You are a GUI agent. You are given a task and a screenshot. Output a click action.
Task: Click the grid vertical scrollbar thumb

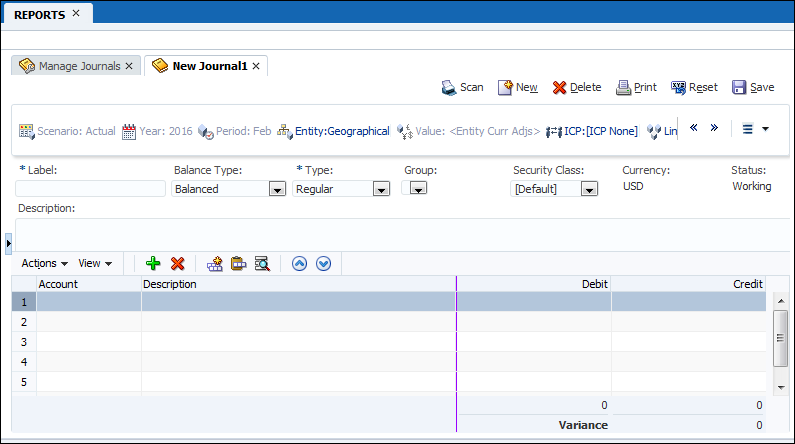[780, 338]
